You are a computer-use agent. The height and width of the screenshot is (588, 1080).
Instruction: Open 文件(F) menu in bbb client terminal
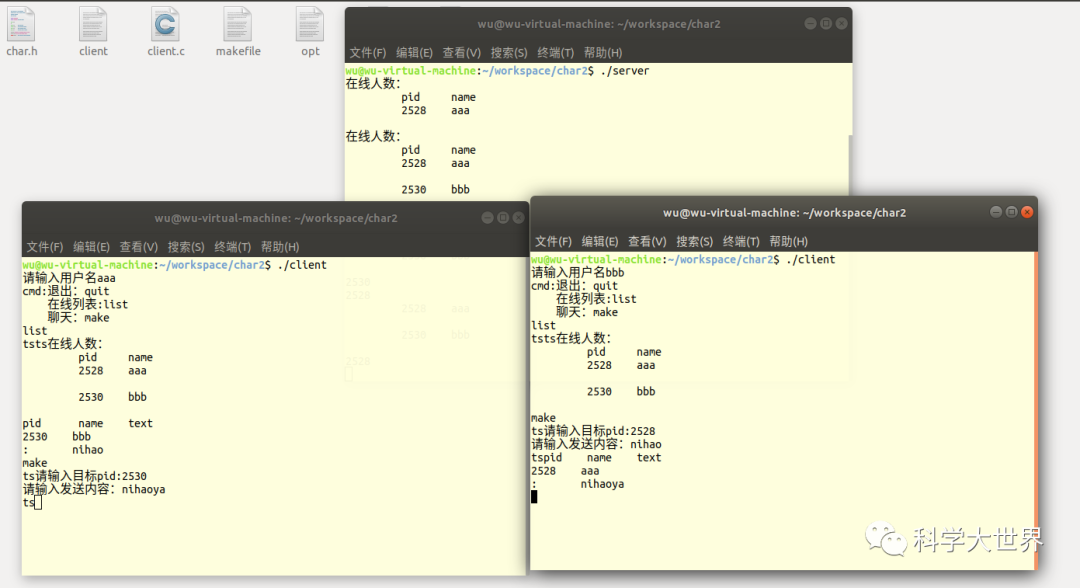pyautogui.click(x=553, y=241)
